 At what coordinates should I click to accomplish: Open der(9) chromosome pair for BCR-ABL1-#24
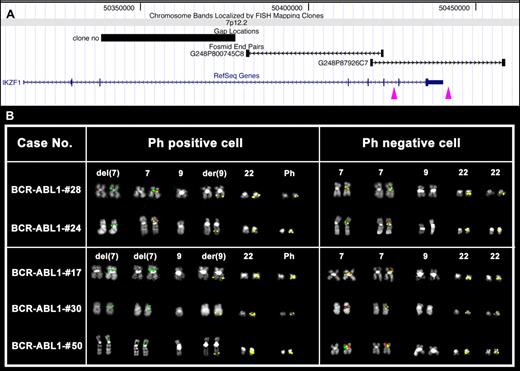(x=212, y=227)
